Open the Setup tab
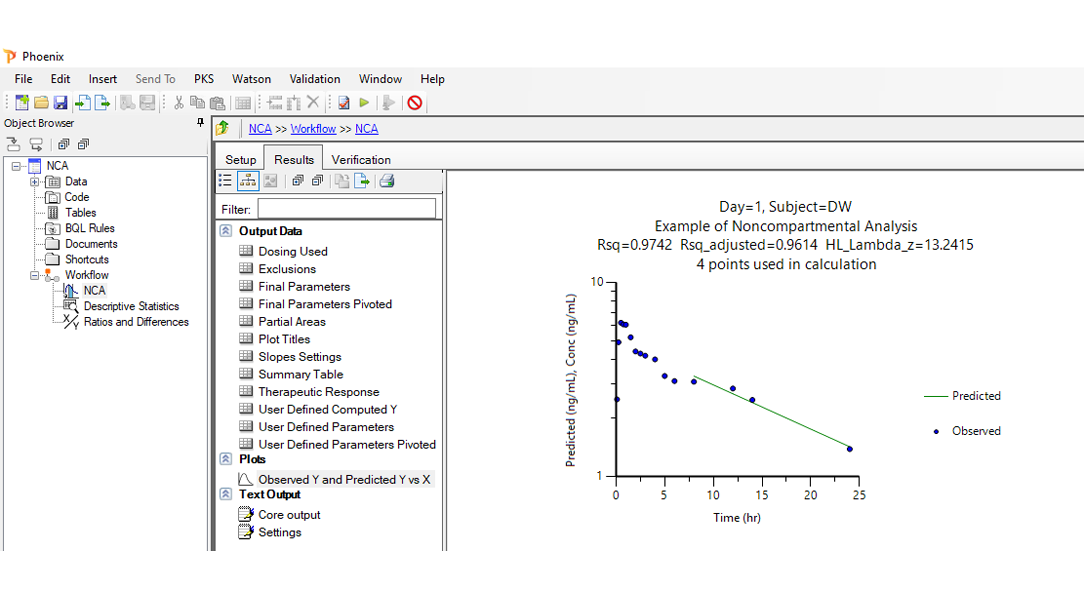Viewport: 1084px width, 596px height. [x=240, y=160]
